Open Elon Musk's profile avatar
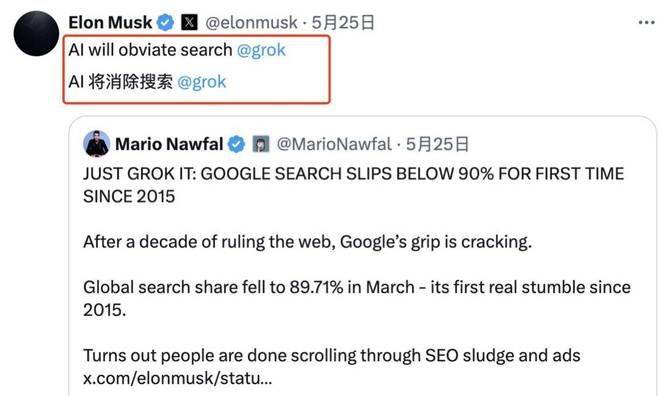This screenshot has width=660, height=396. (36, 34)
